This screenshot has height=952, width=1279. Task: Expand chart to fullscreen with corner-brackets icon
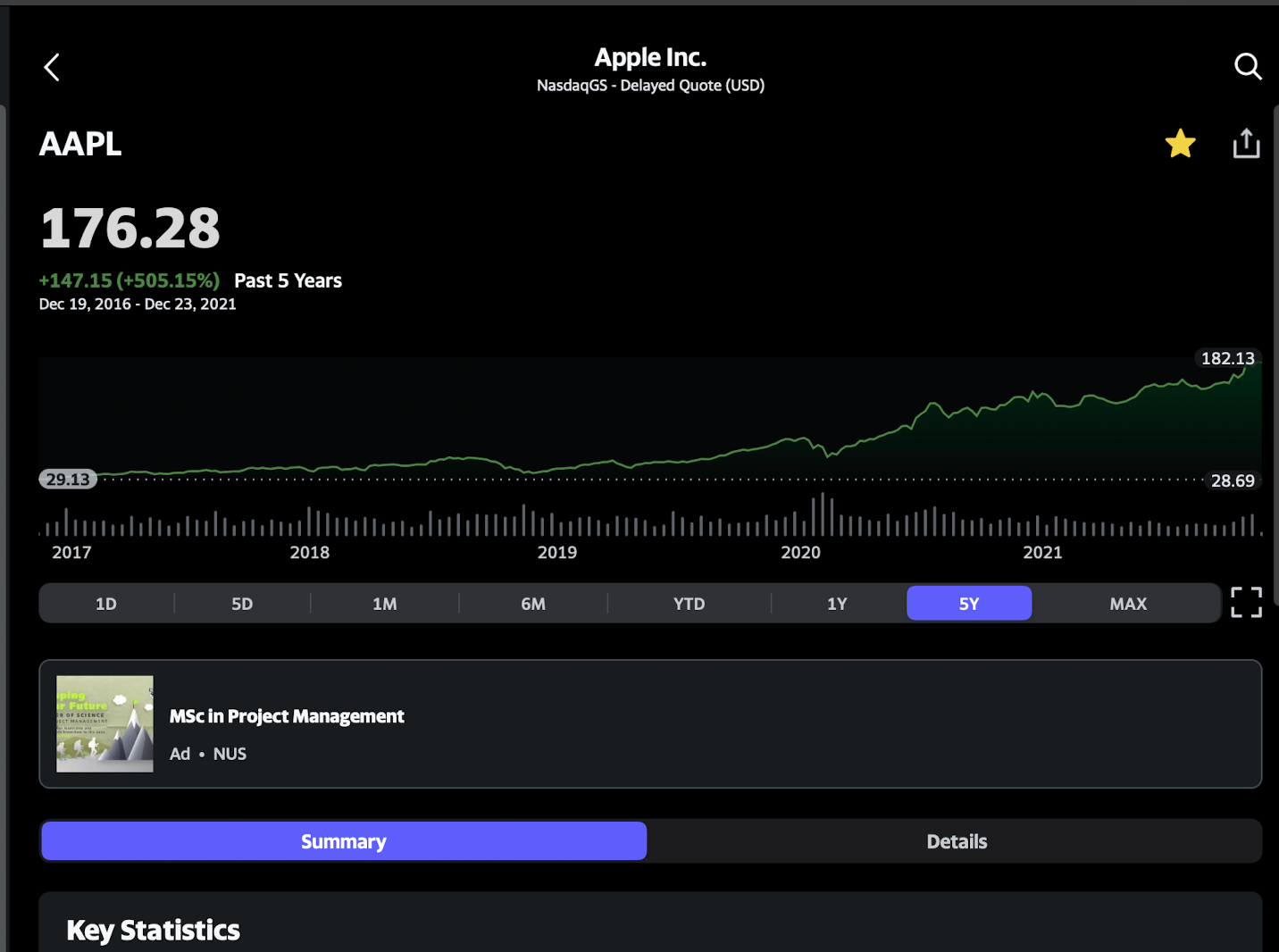(x=1246, y=602)
